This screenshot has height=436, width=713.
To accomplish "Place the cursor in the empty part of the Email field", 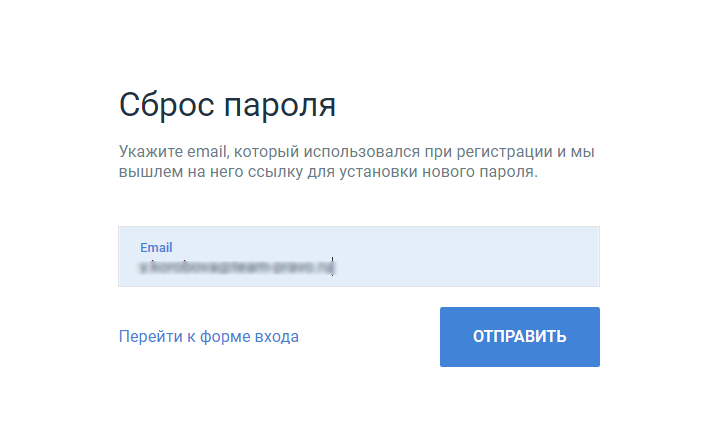I will (x=464, y=266).
